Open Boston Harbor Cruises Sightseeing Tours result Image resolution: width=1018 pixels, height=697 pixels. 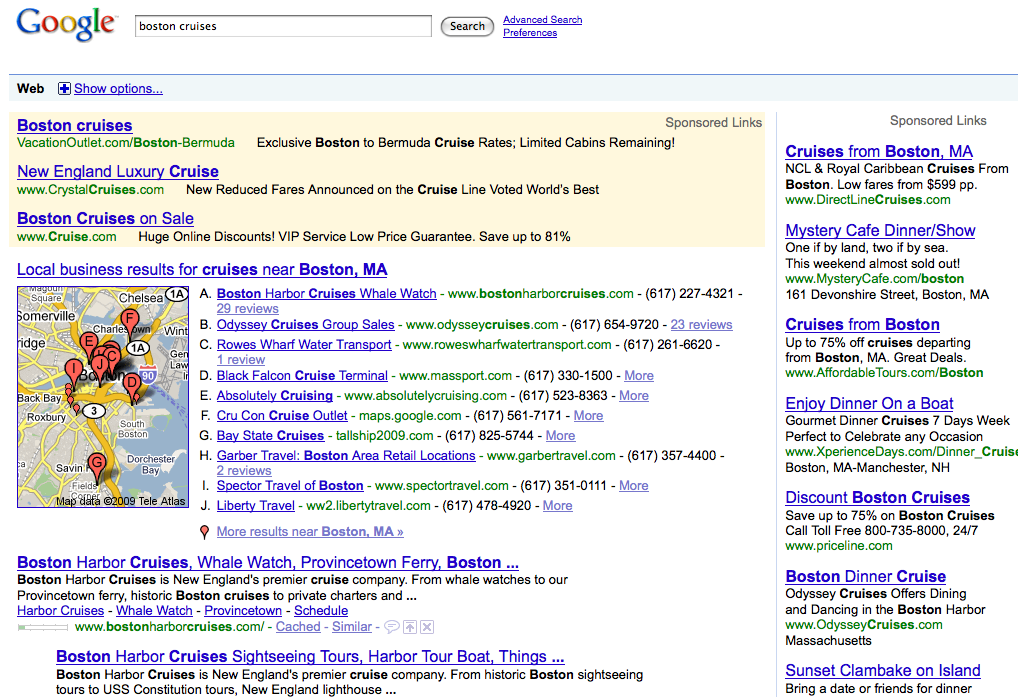point(310,657)
